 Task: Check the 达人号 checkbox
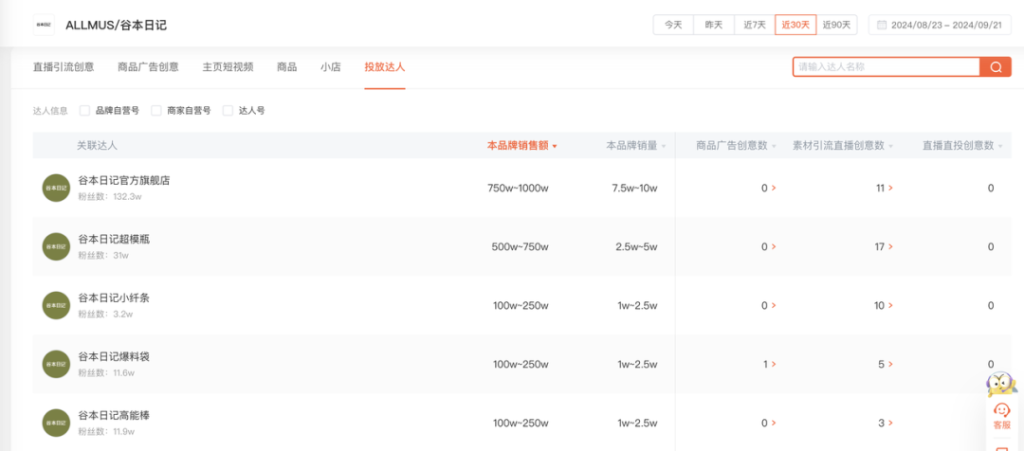coord(228,111)
